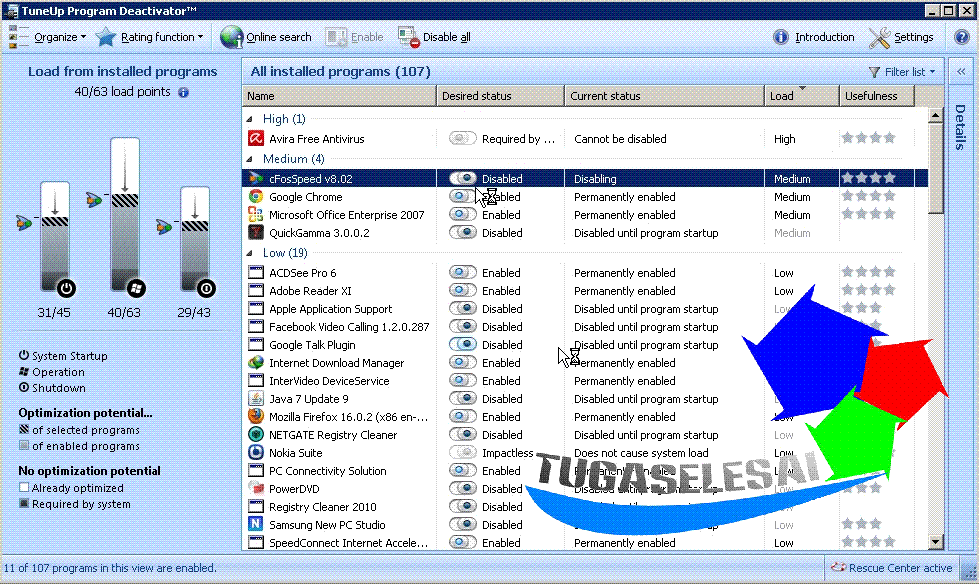Collapse the Medium (4) group
Viewport: 979px width, 585px height.
click(x=250, y=159)
